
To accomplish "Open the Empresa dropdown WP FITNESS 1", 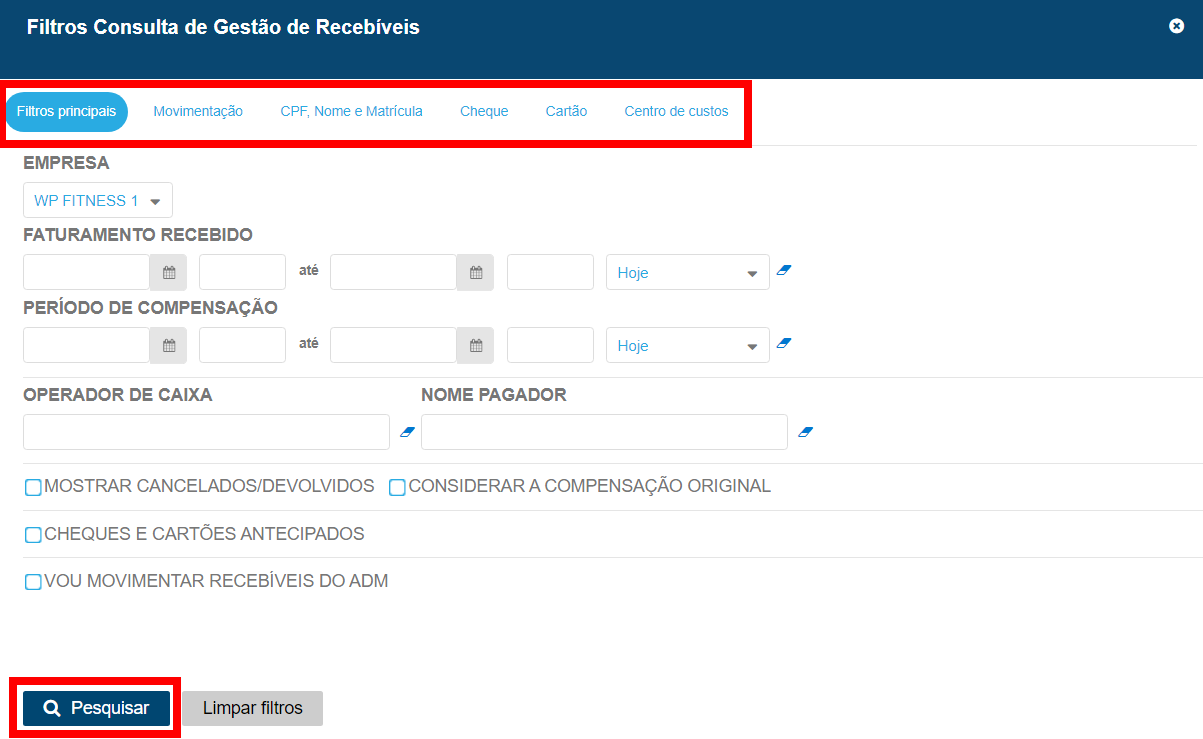I will coord(98,201).
